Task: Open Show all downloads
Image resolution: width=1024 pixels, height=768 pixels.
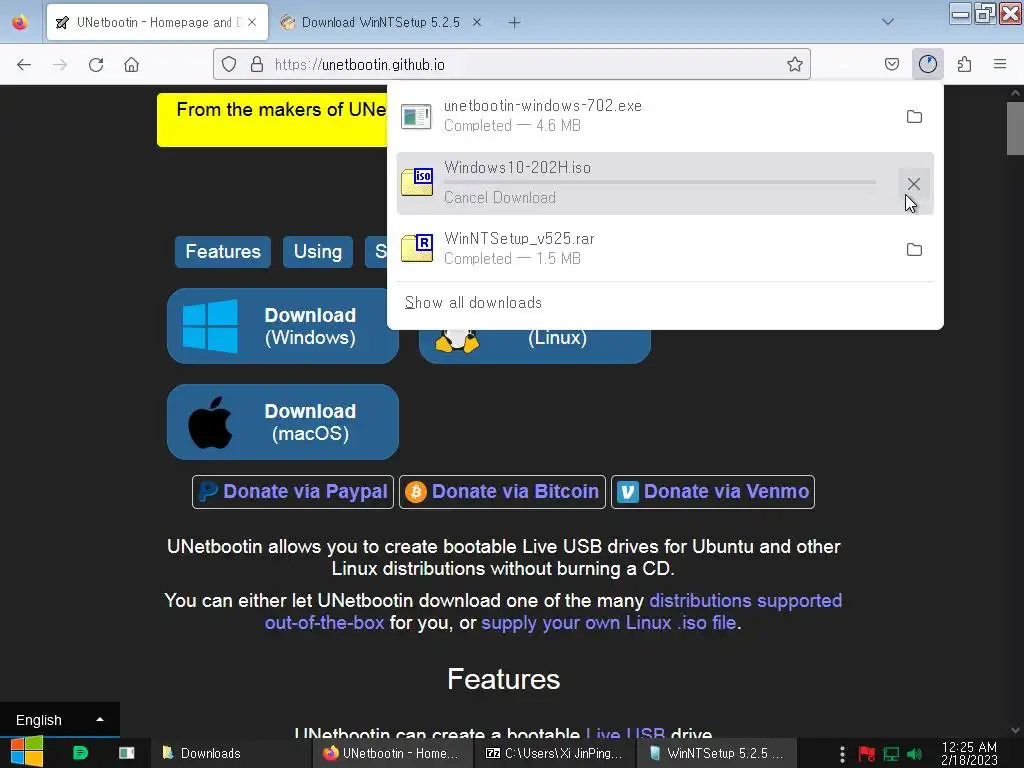Action: (473, 302)
